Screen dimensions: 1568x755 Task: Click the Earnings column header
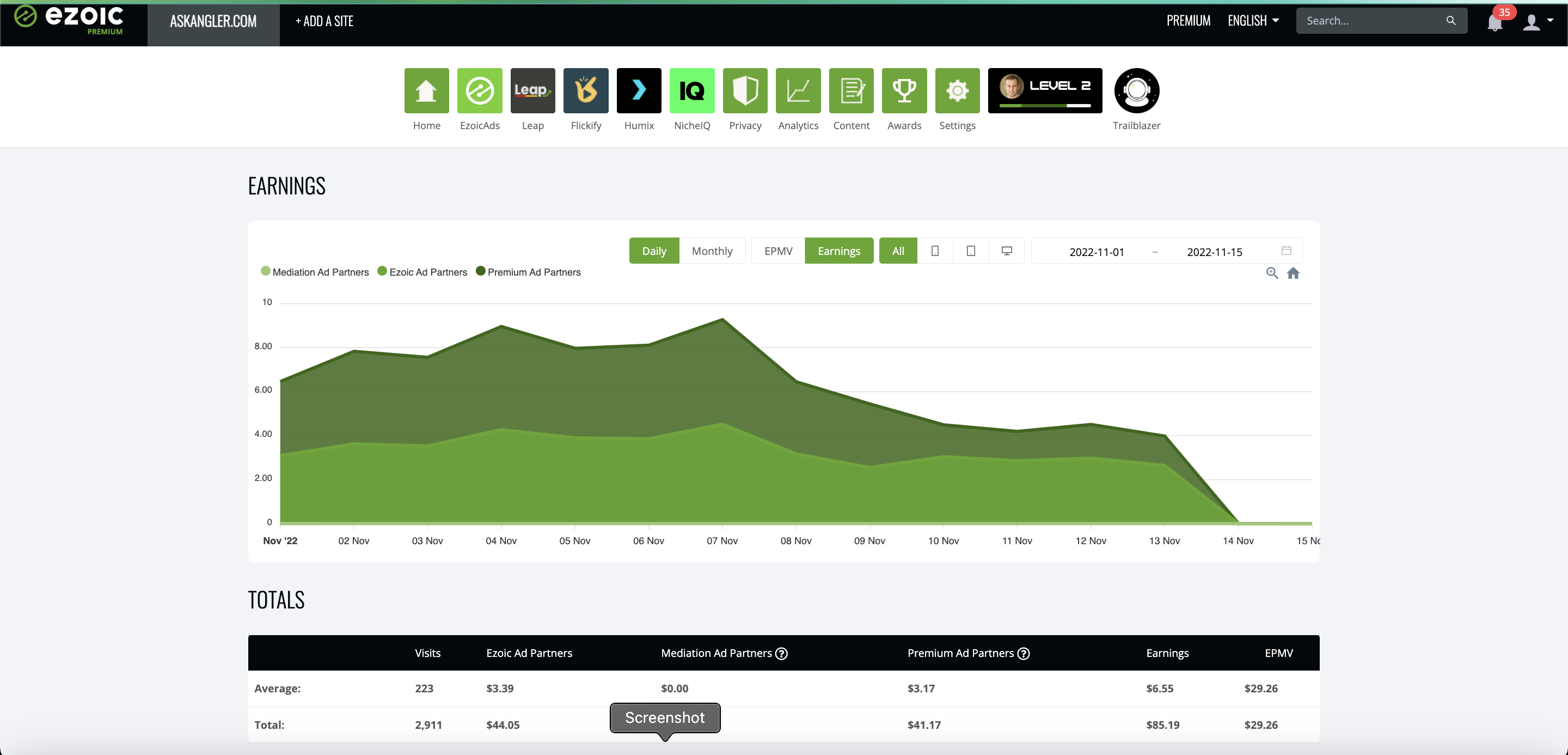click(x=1167, y=653)
